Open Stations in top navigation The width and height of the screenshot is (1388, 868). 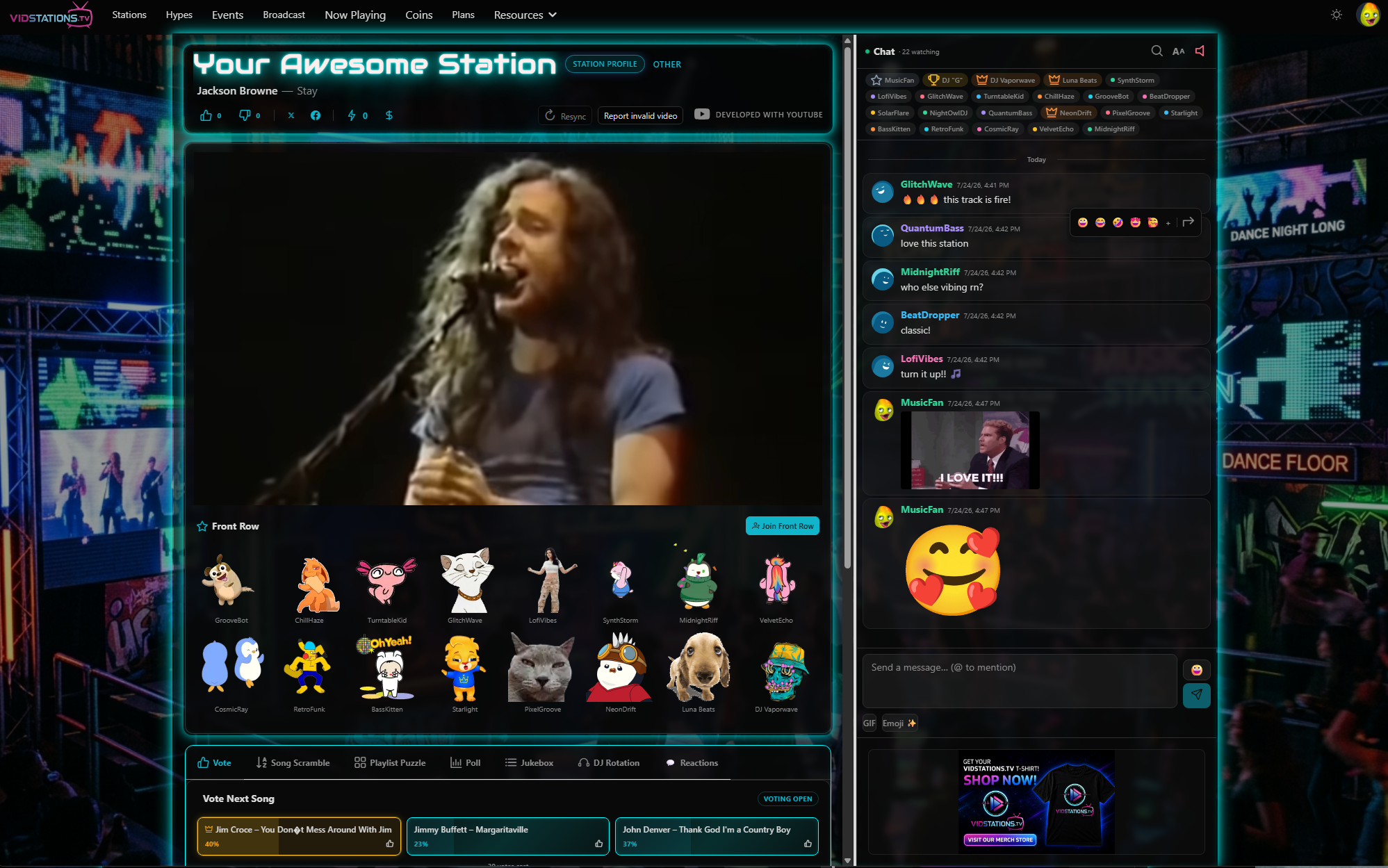[129, 15]
